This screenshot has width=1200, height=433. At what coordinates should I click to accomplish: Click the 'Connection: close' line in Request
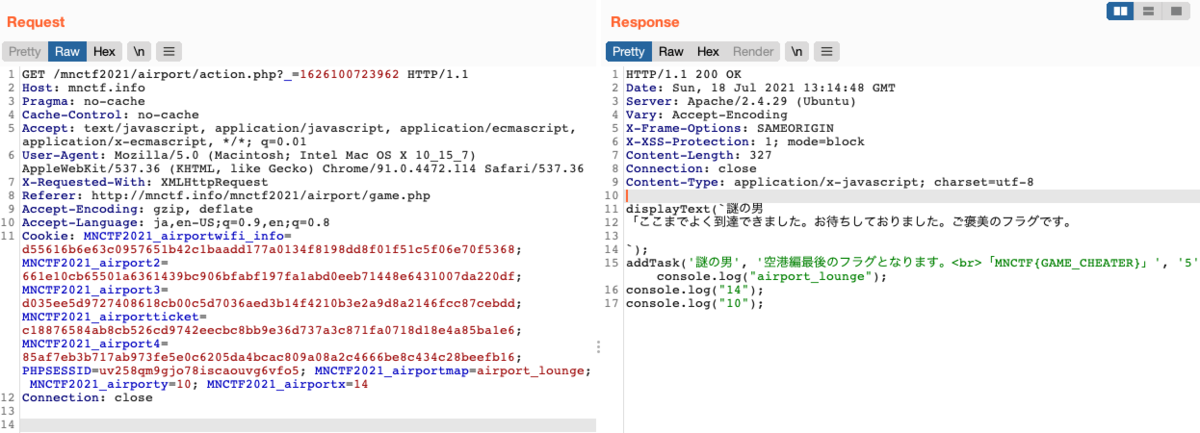87,397
